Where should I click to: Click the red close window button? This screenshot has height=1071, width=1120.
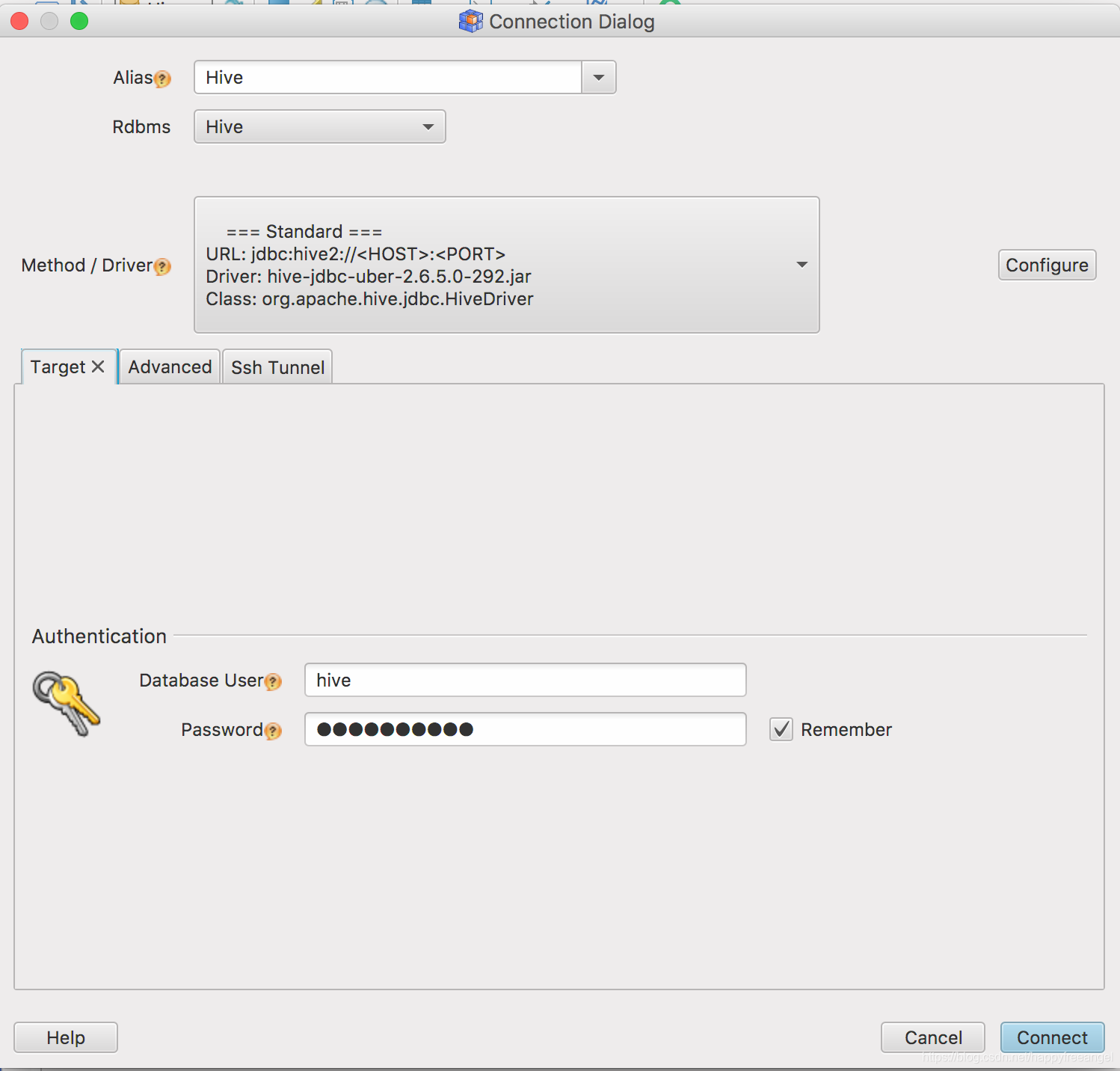coord(19,21)
